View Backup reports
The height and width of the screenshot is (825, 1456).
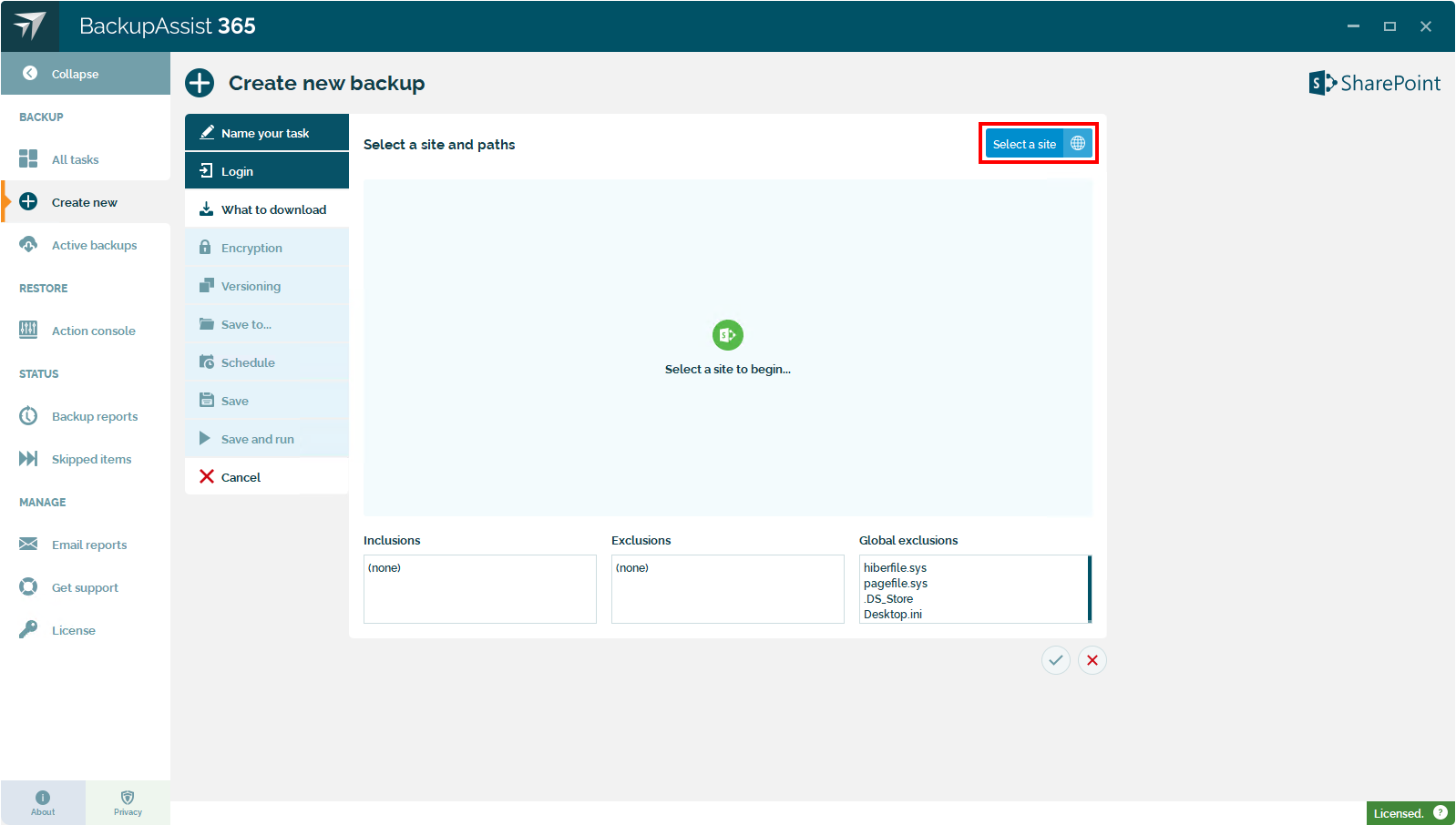[86, 416]
